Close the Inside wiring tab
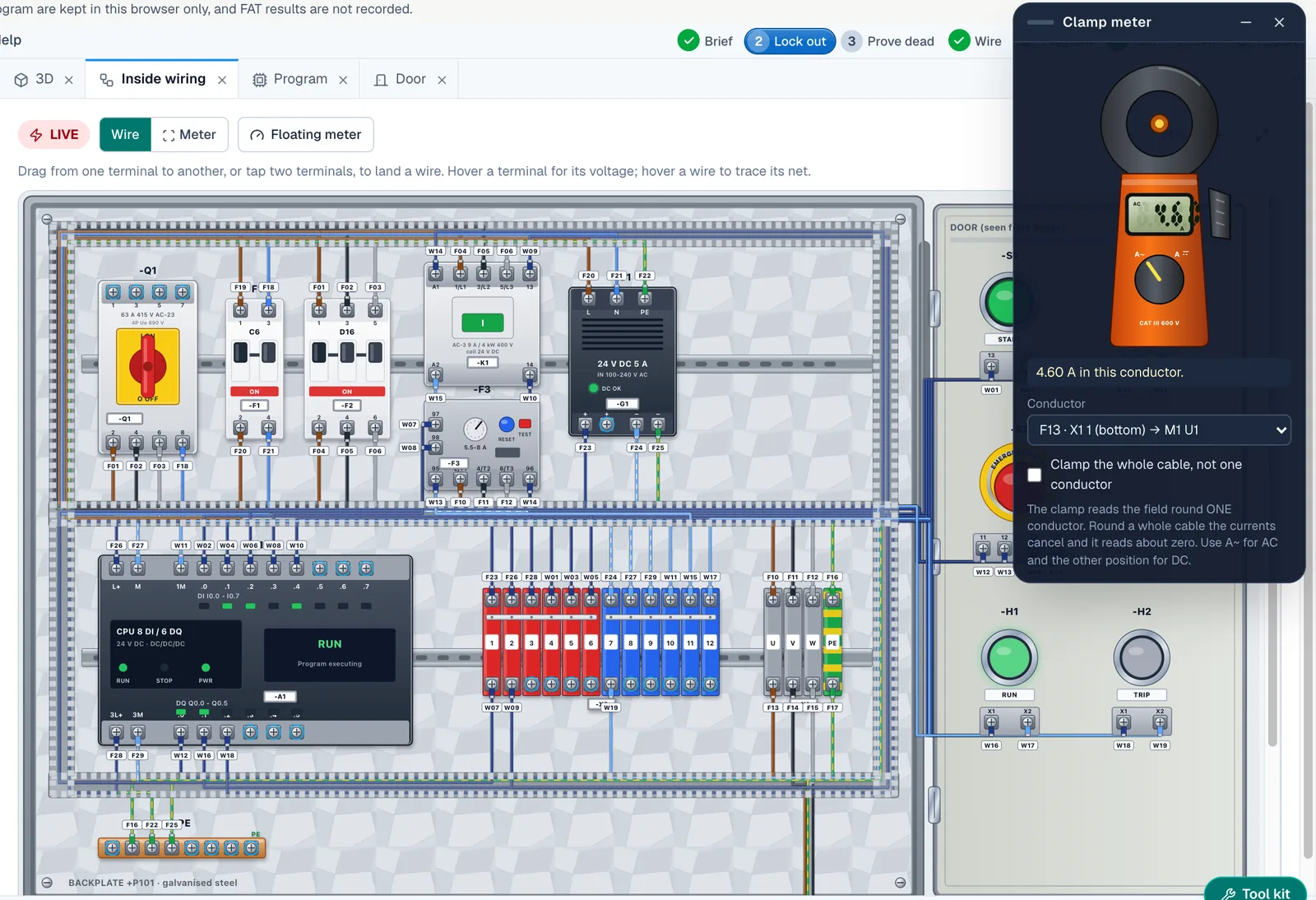 click(x=222, y=80)
